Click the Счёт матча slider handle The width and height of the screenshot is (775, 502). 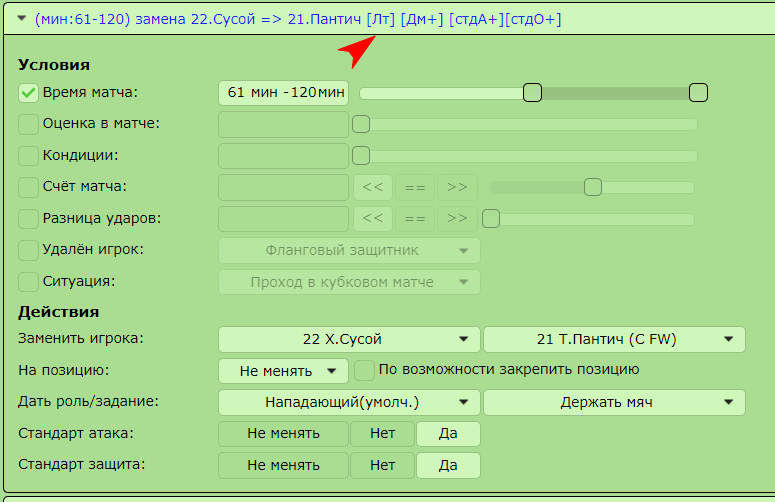(x=593, y=187)
